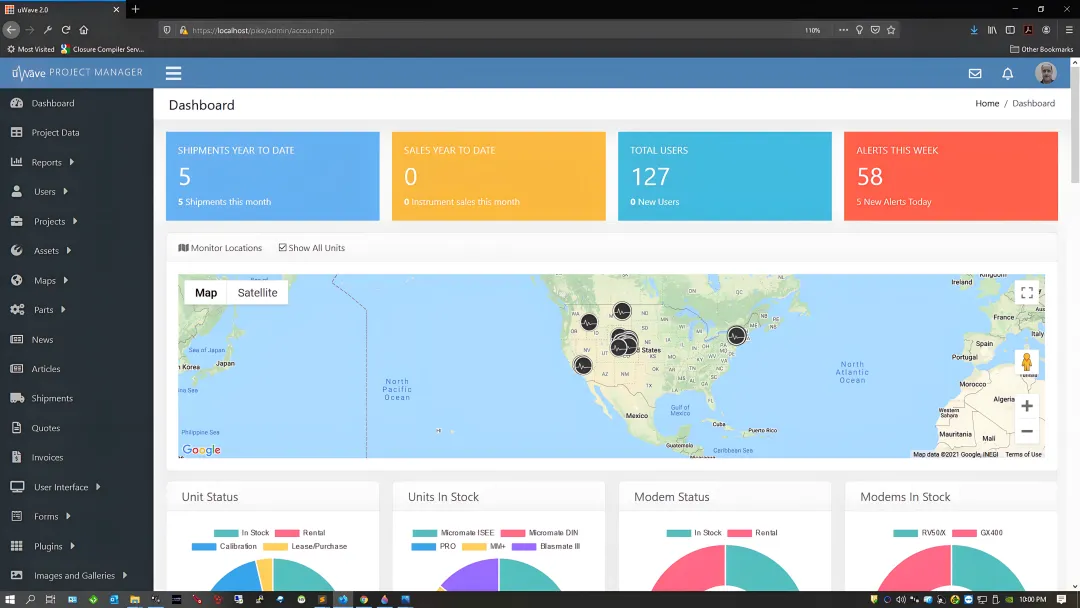Click the browser reload page icon
The height and width of the screenshot is (608, 1080).
[66, 30]
